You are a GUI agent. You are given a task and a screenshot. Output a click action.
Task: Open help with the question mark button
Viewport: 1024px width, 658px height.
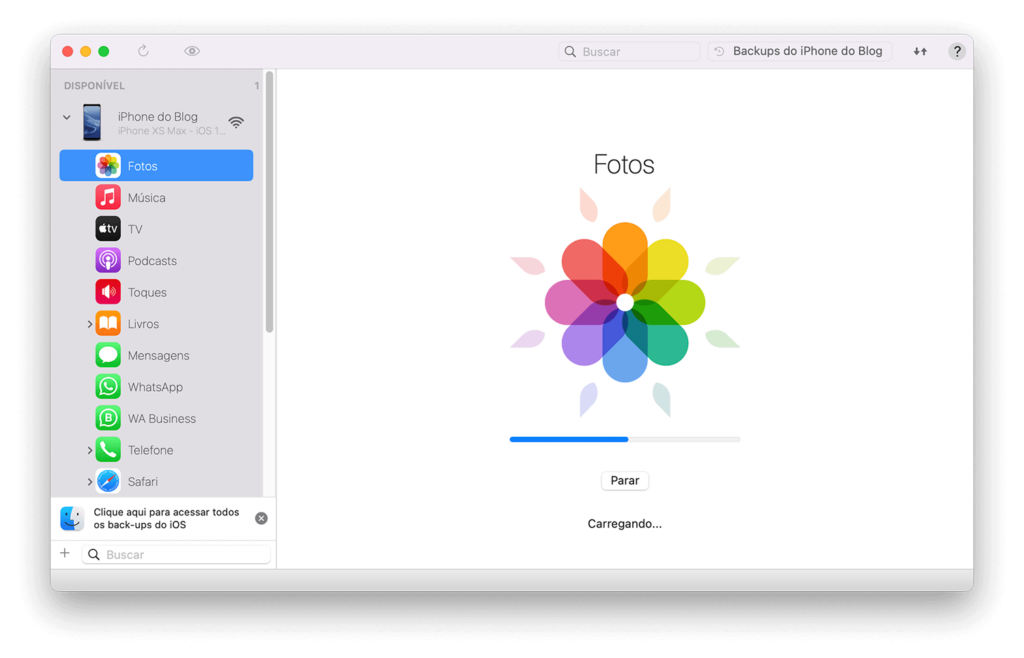[957, 51]
